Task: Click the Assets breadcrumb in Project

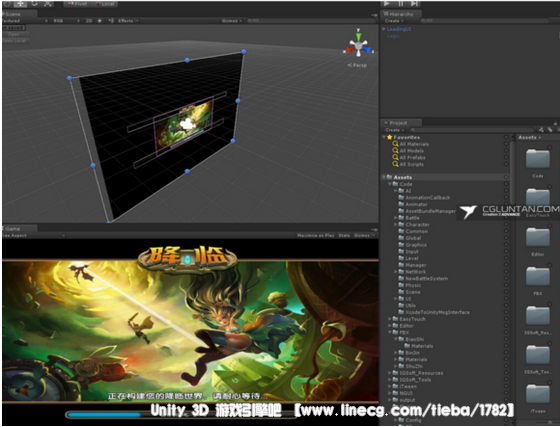Action: (x=528, y=137)
